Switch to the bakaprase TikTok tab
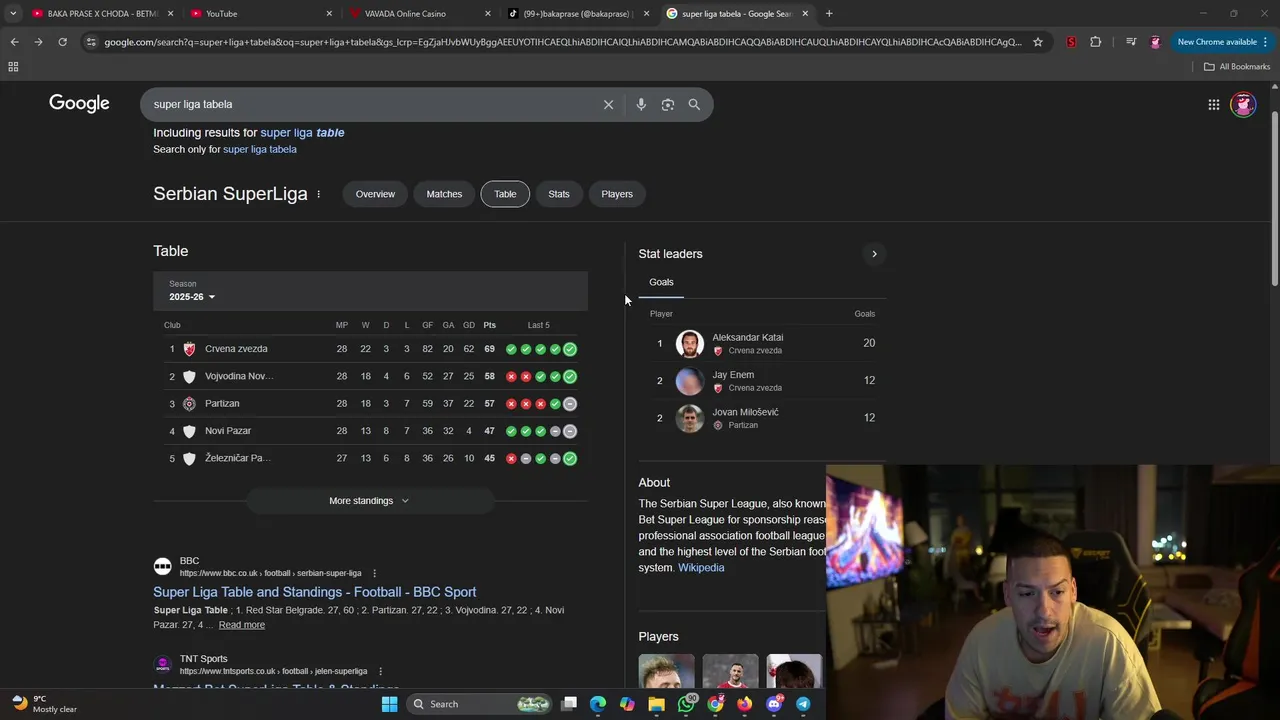The height and width of the screenshot is (720, 1280). tap(578, 14)
